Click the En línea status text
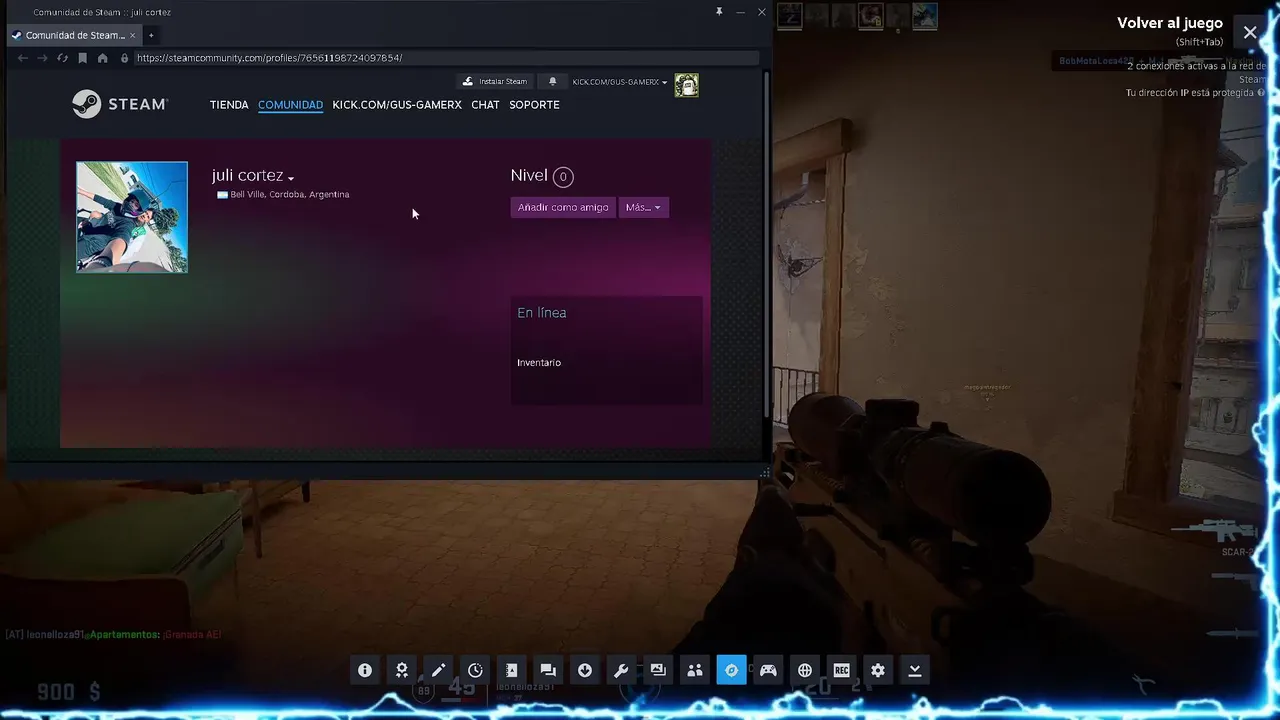 point(542,313)
